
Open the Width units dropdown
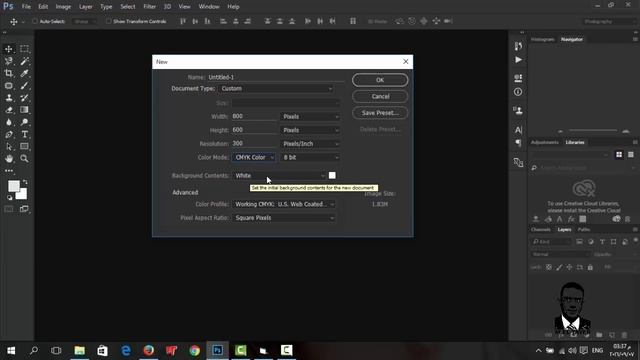(x=310, y=117)
